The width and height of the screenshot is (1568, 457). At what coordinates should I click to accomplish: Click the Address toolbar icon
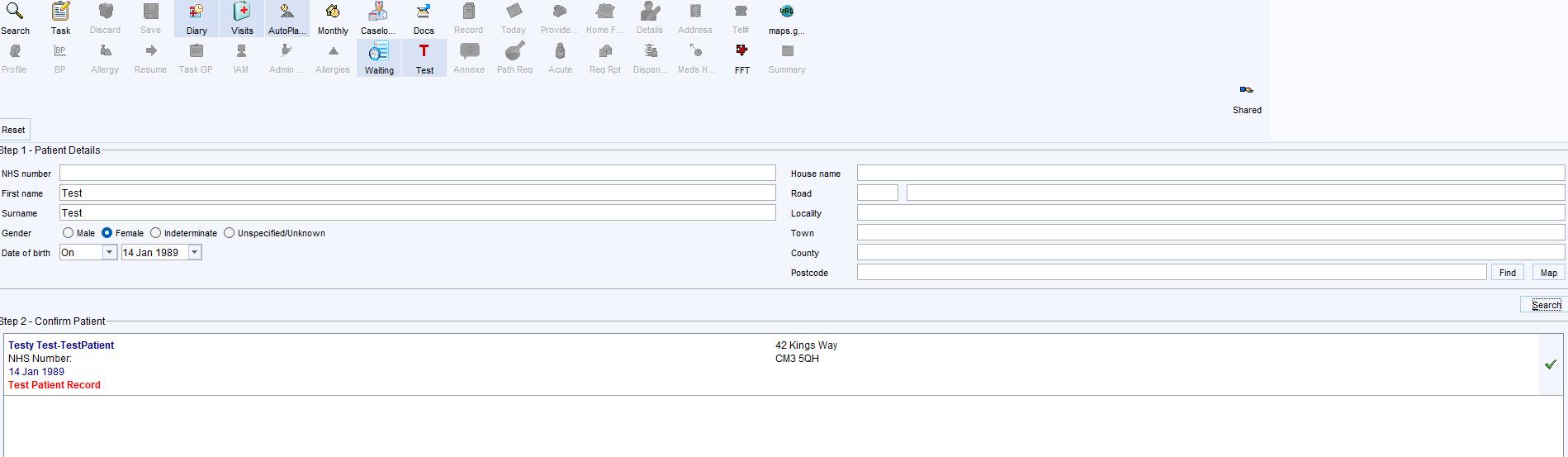click(696, 19)
